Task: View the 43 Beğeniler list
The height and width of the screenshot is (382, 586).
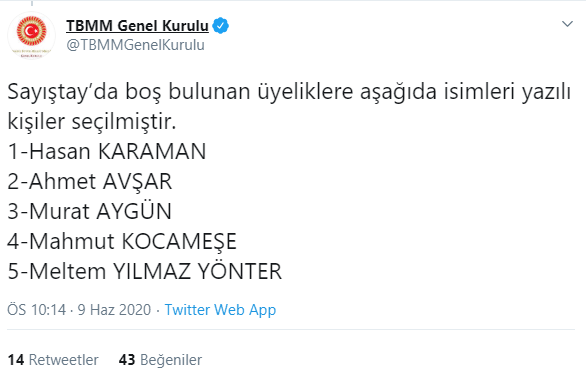Action: [160, 360]
